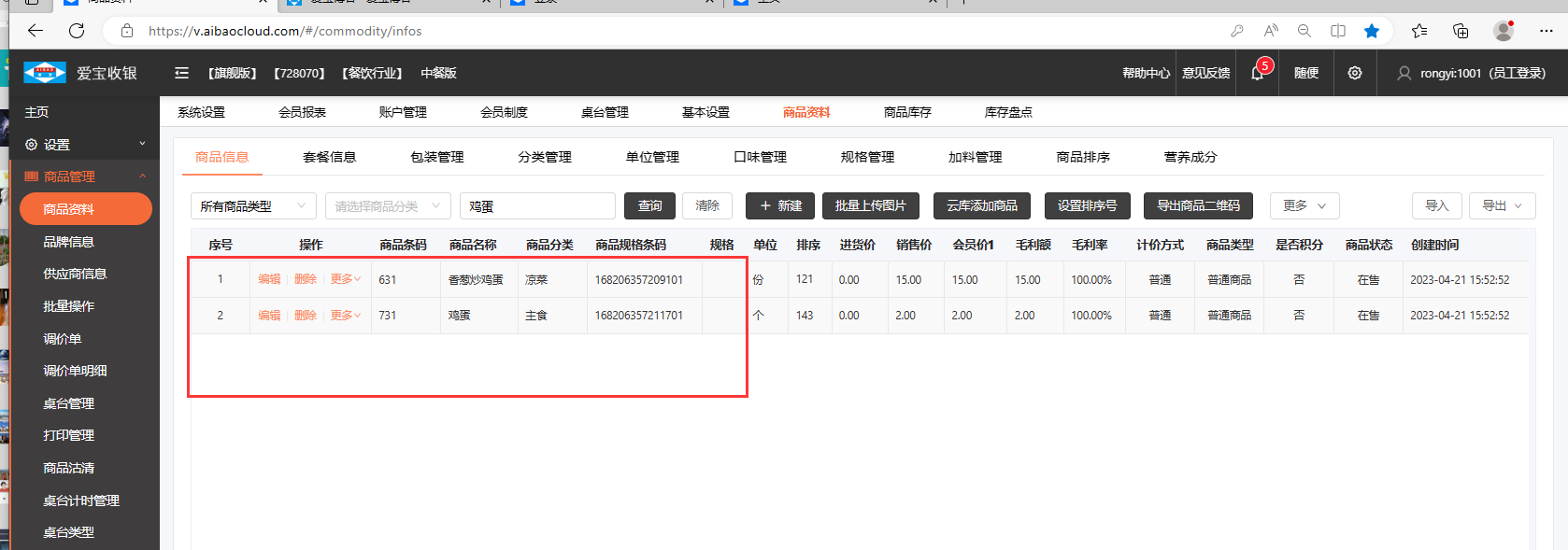Click the 帮助中心 header link

[x=1147, y=73]
